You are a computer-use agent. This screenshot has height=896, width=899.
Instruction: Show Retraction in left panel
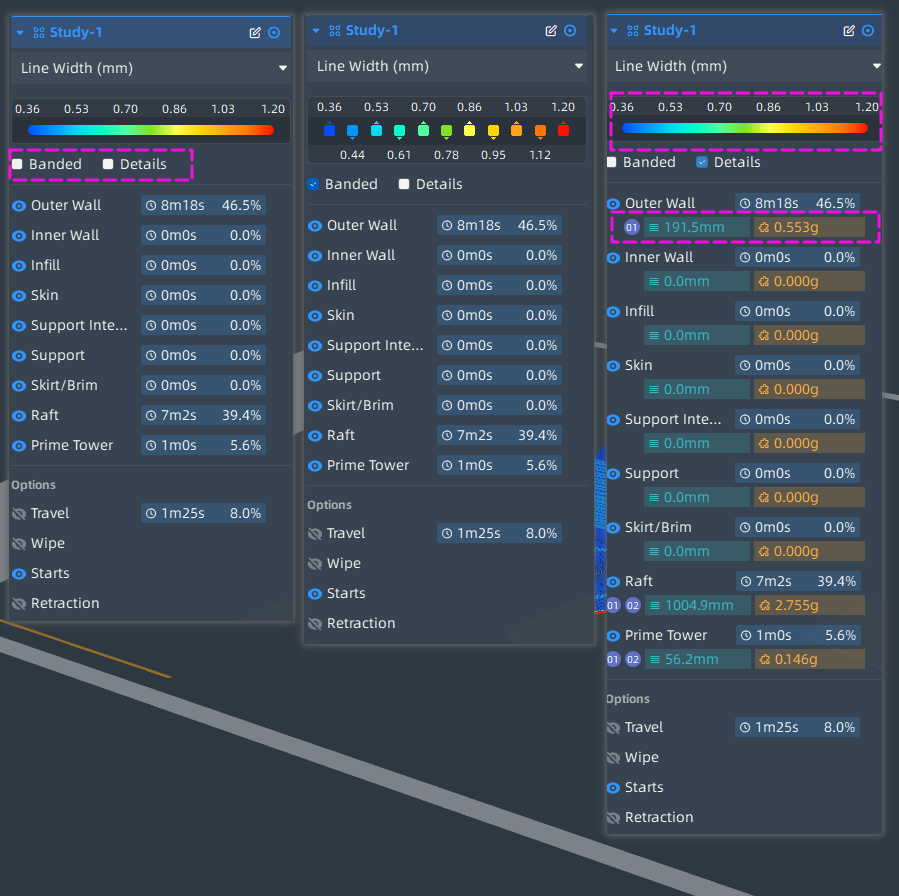pos(19,604)
